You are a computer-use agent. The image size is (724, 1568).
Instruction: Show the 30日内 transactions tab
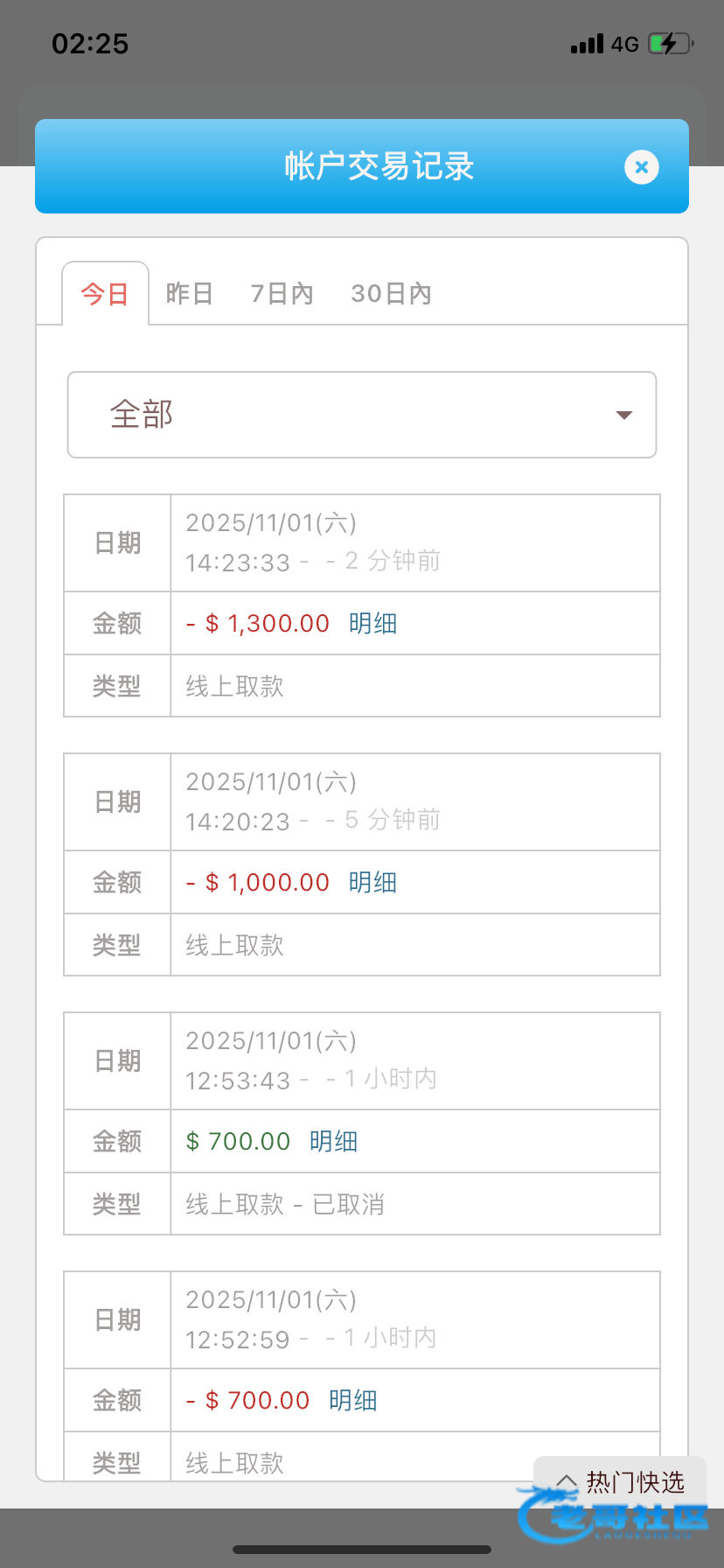point(391,294)
